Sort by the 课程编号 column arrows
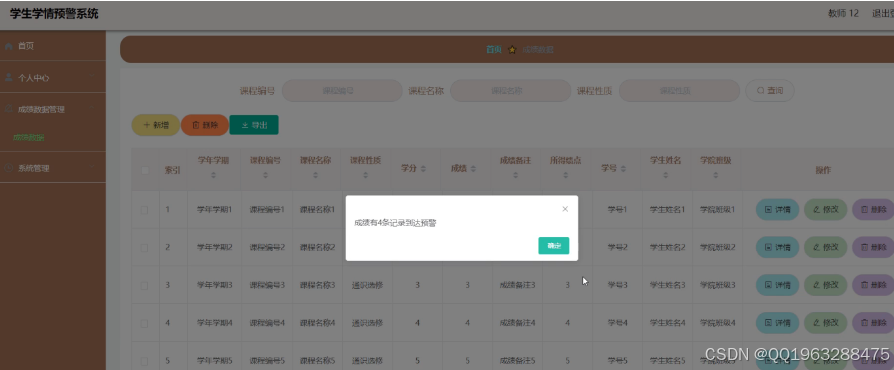The height and width of the screenshot is (370, 894). [x=265, y=176]
